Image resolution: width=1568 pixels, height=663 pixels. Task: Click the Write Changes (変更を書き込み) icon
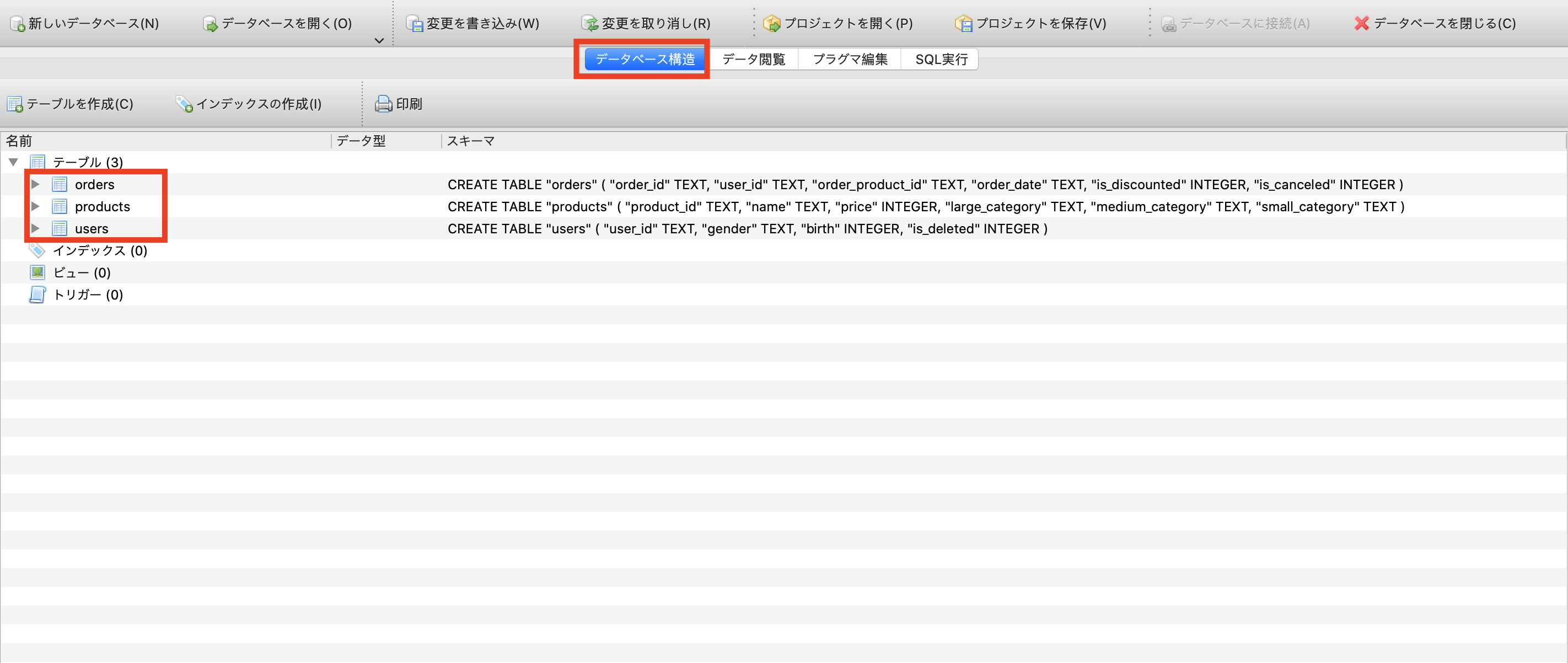tap(415, 24)
